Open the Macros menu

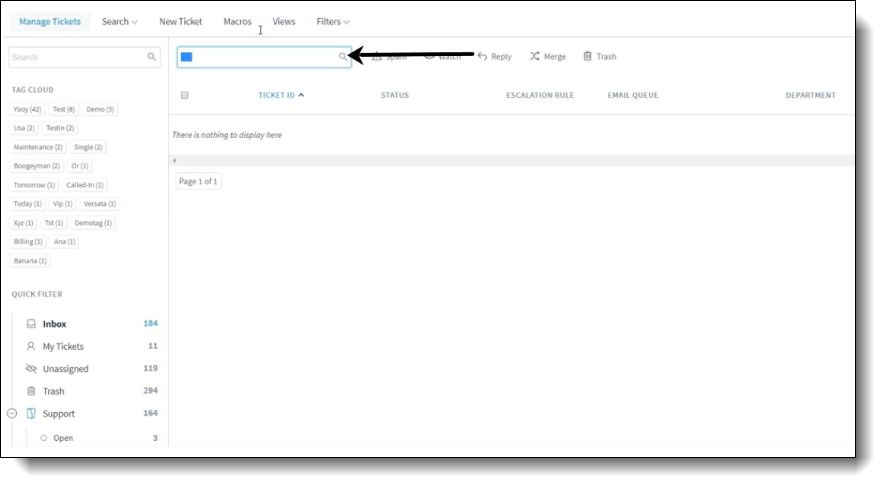click(237, 22)
